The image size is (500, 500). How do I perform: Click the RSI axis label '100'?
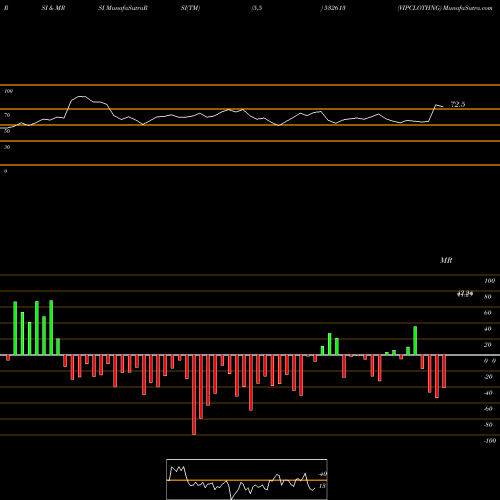tap(9, 91)
